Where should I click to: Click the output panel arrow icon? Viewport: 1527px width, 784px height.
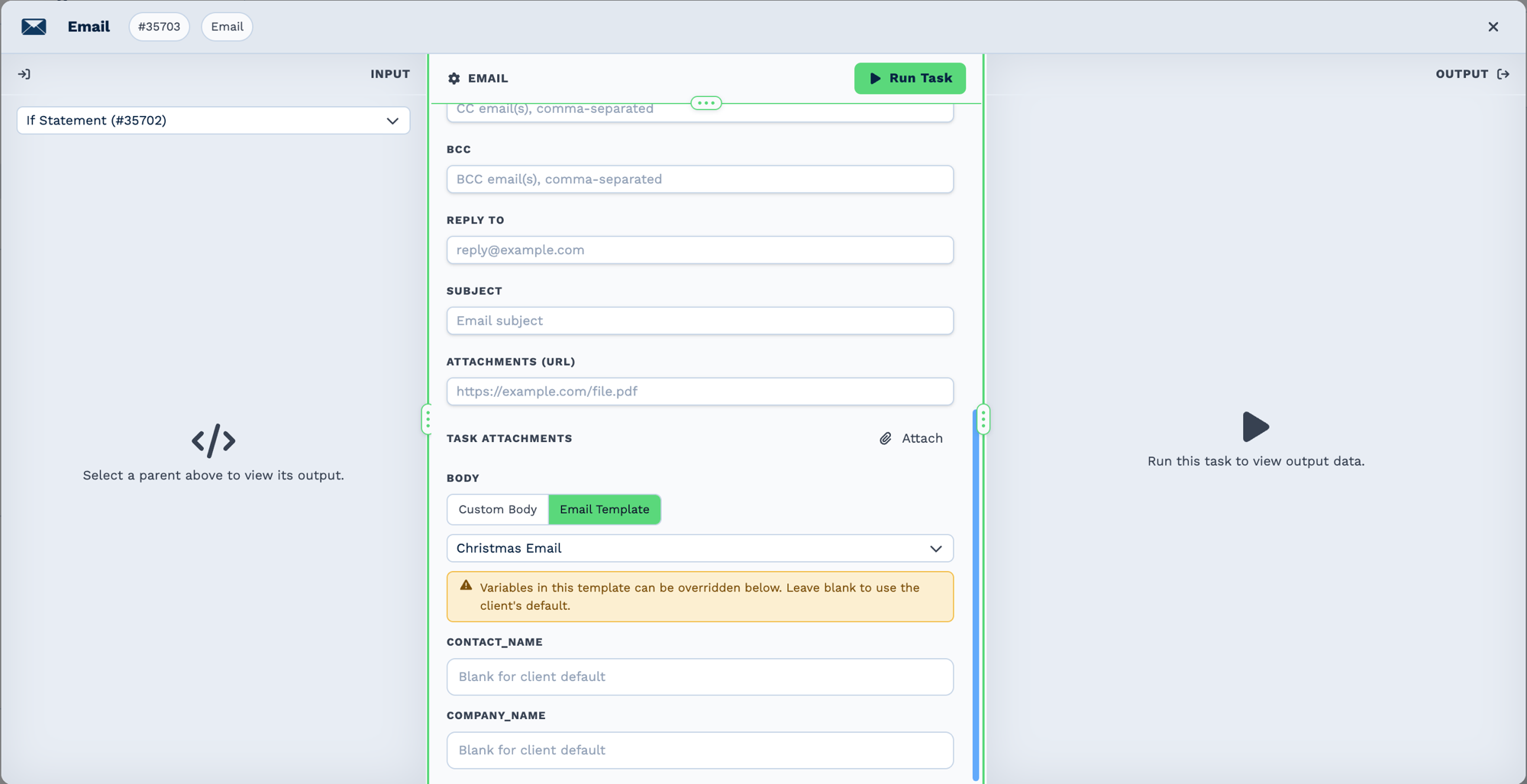(1503, 74)
